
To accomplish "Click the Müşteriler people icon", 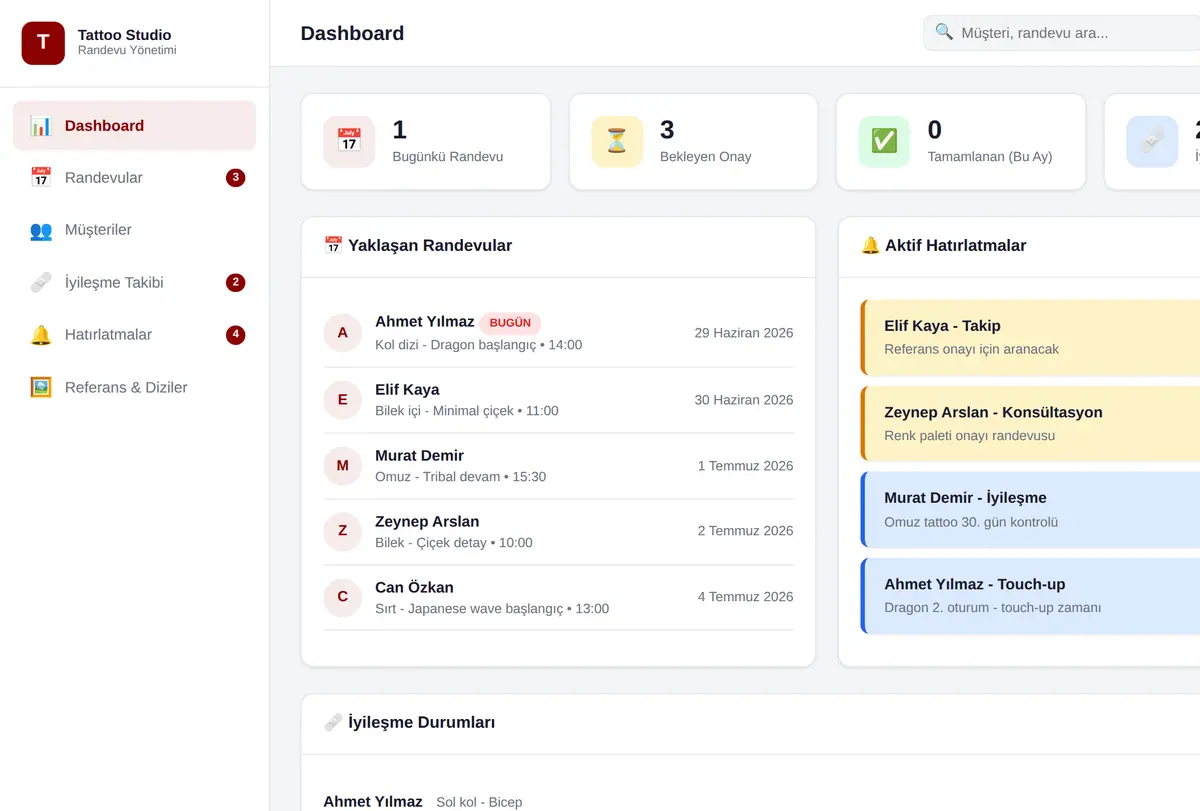I will (41, 230).
